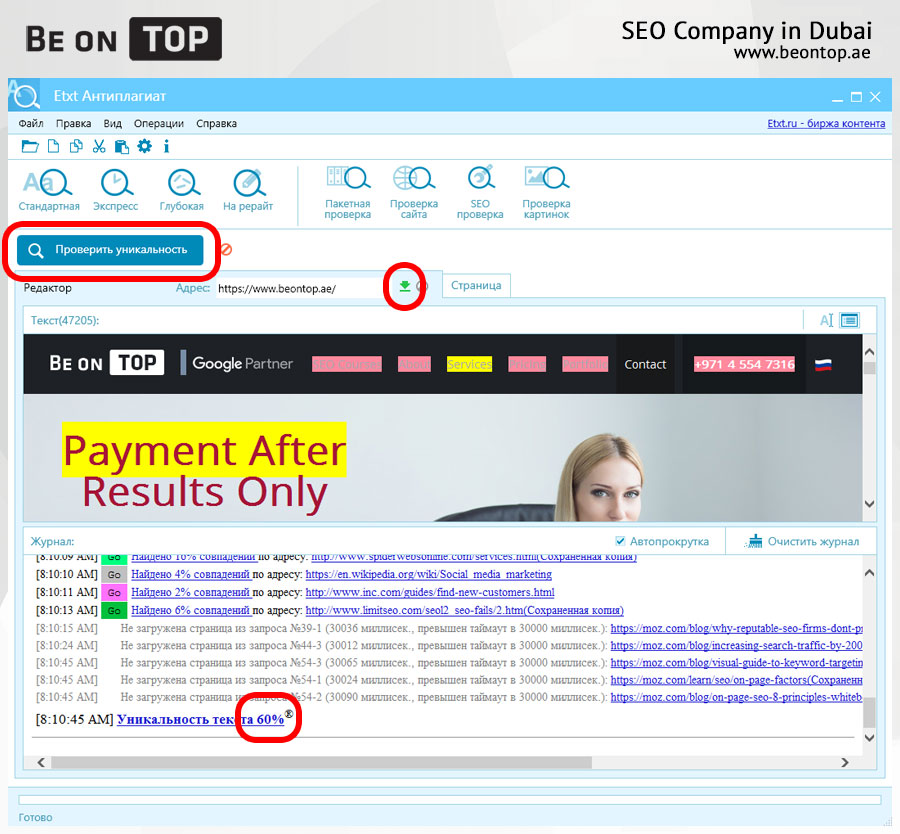
Task: Open settings with the gear icon
Action: point(145,146)
